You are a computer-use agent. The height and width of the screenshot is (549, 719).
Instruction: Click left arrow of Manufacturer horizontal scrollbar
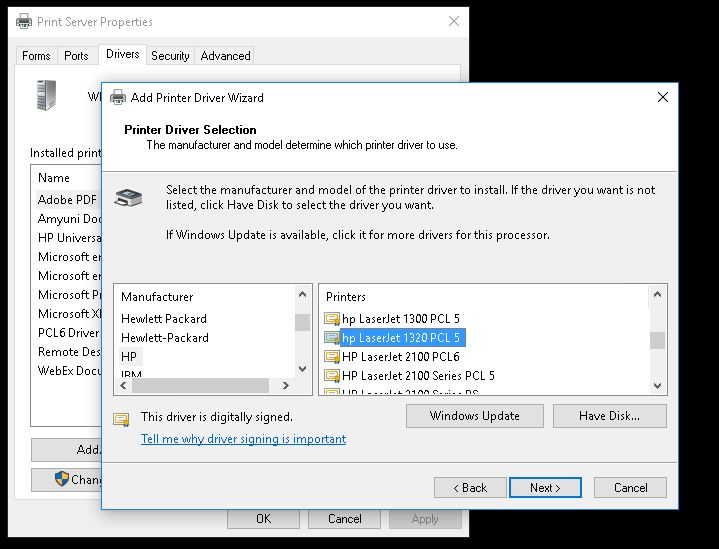pyautogui.click(x=123, y=385)
